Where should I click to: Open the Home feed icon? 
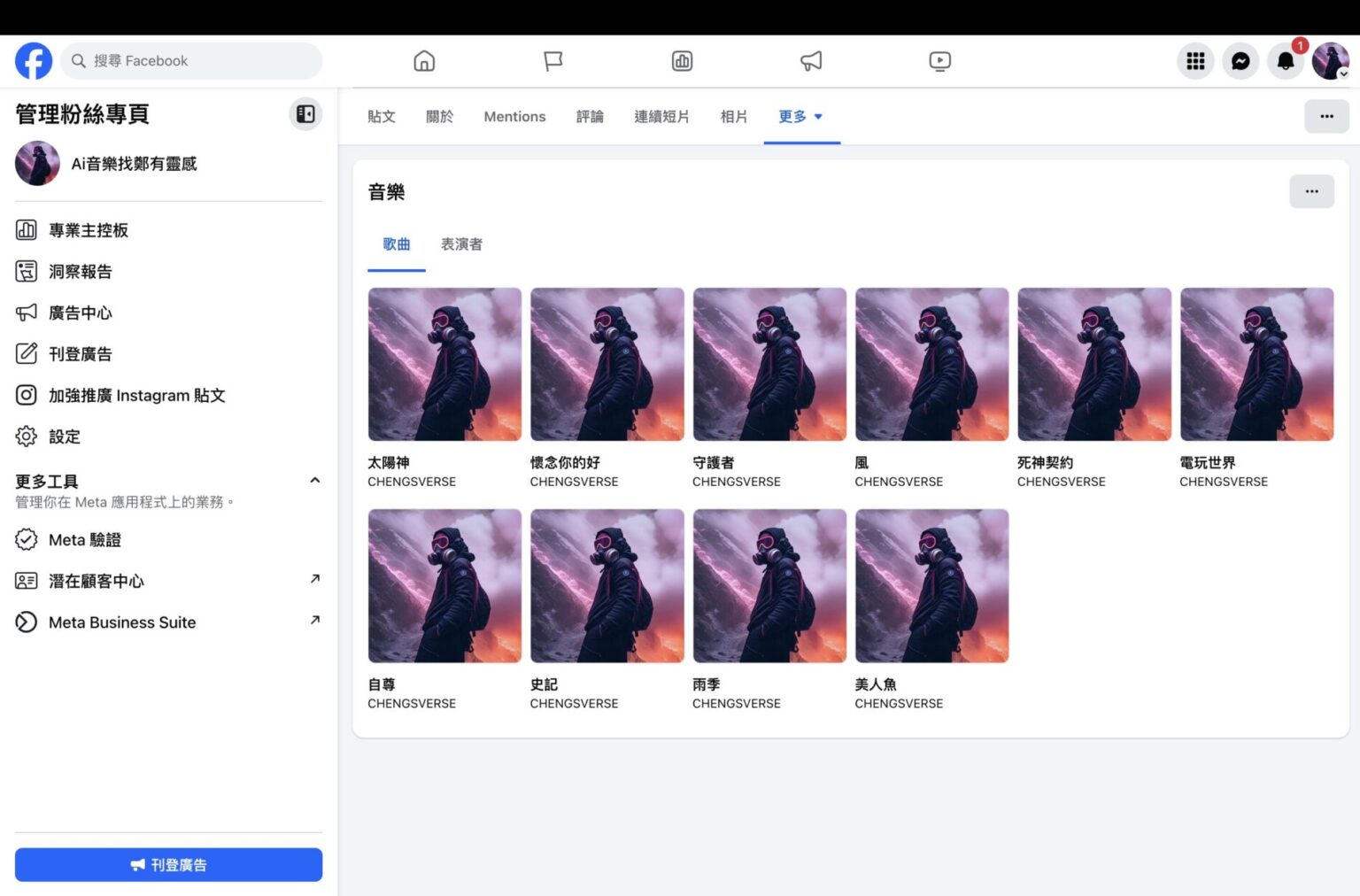pyautogui.click(x=424, y=61)
